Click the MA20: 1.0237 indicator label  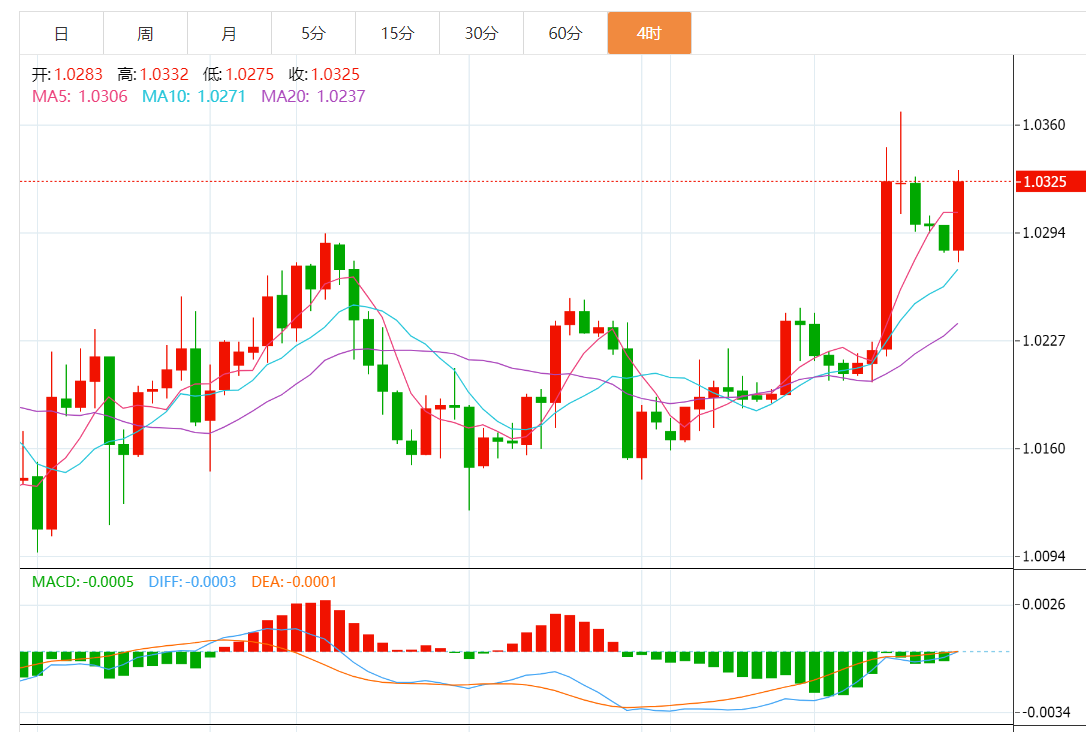pyautogui.click(x=313, y=96)
